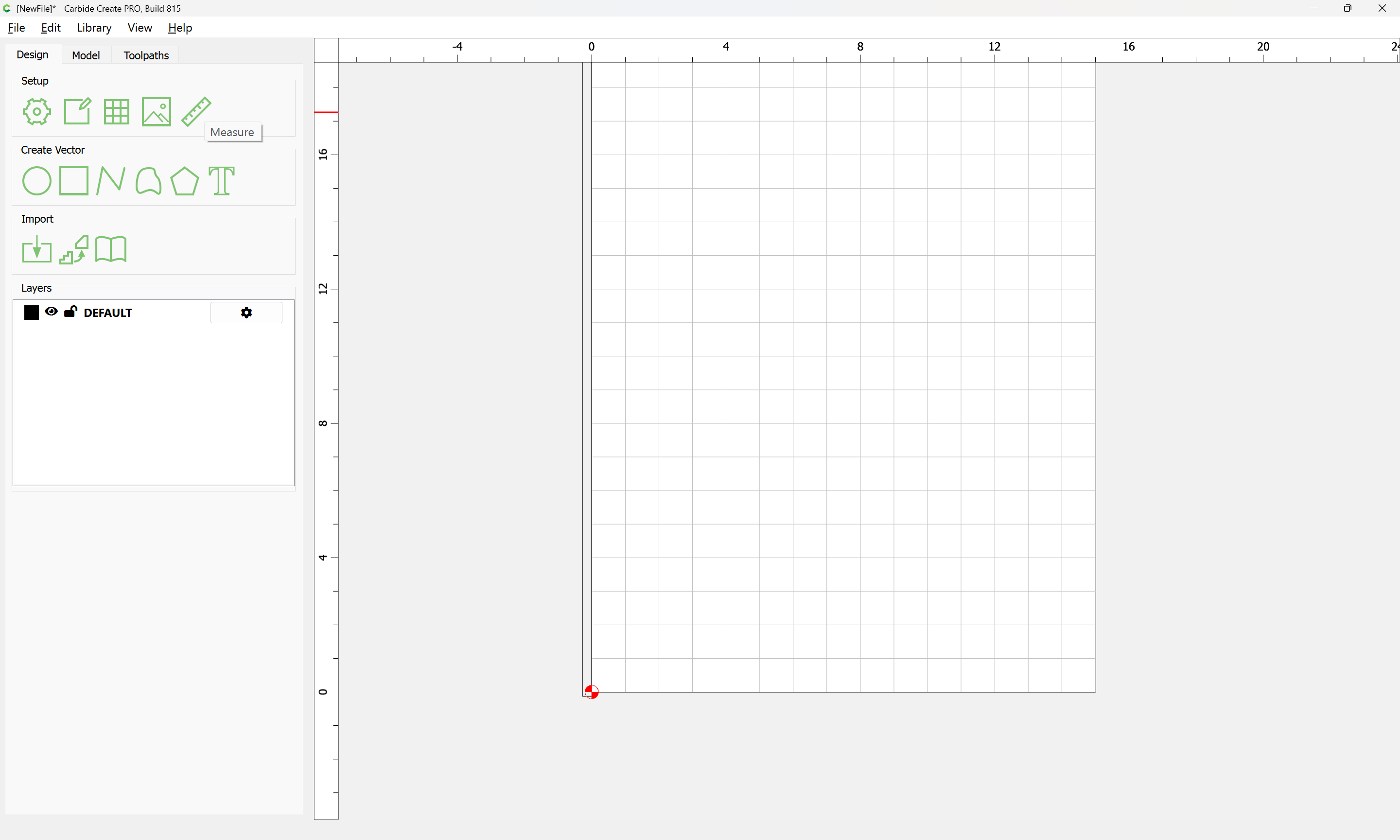The height and width of the screenshot is (840, 1400).
Task: Open the design library book icon
Action: click(111, 250)
